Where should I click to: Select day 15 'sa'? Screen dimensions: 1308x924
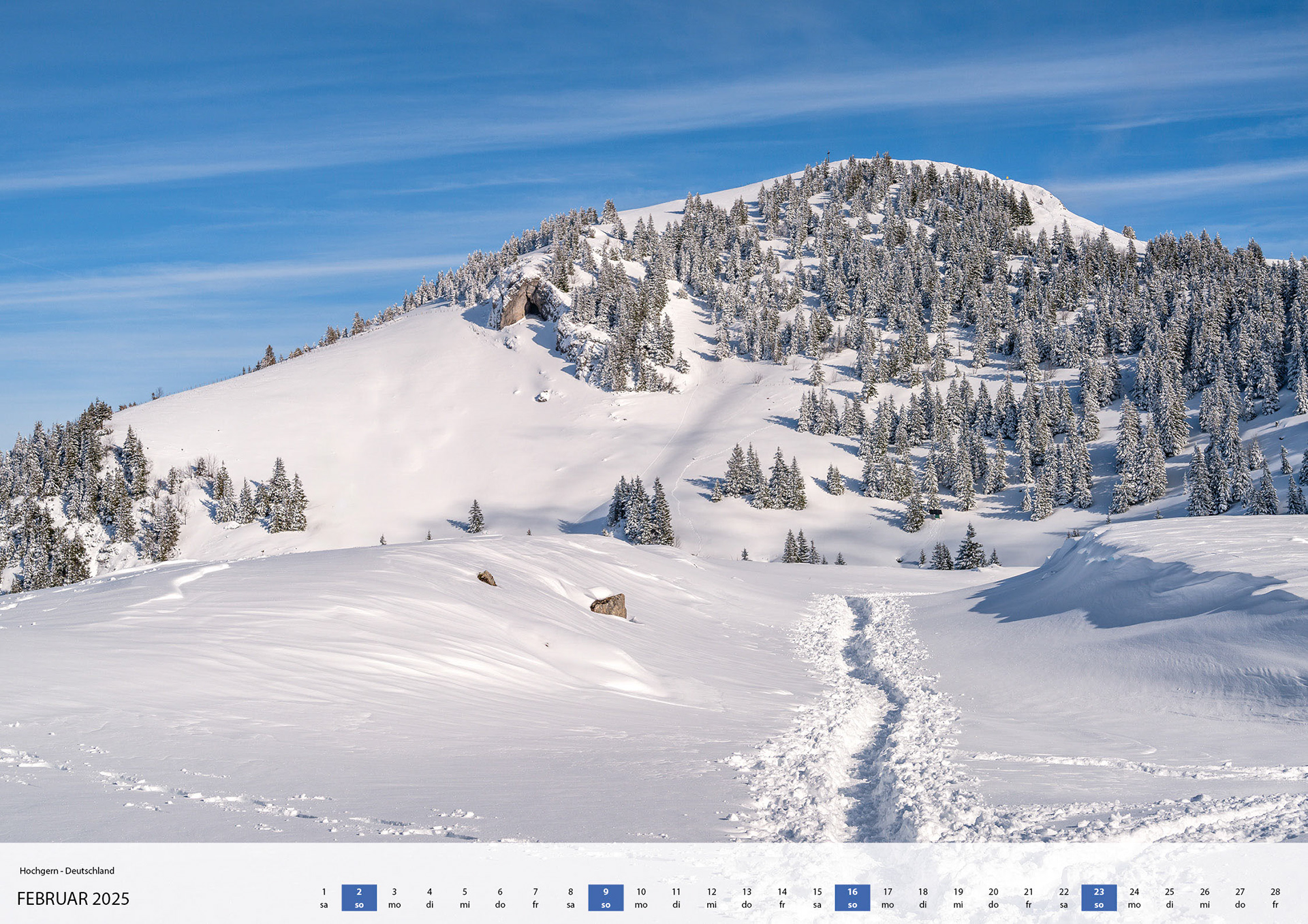point(817,898)
